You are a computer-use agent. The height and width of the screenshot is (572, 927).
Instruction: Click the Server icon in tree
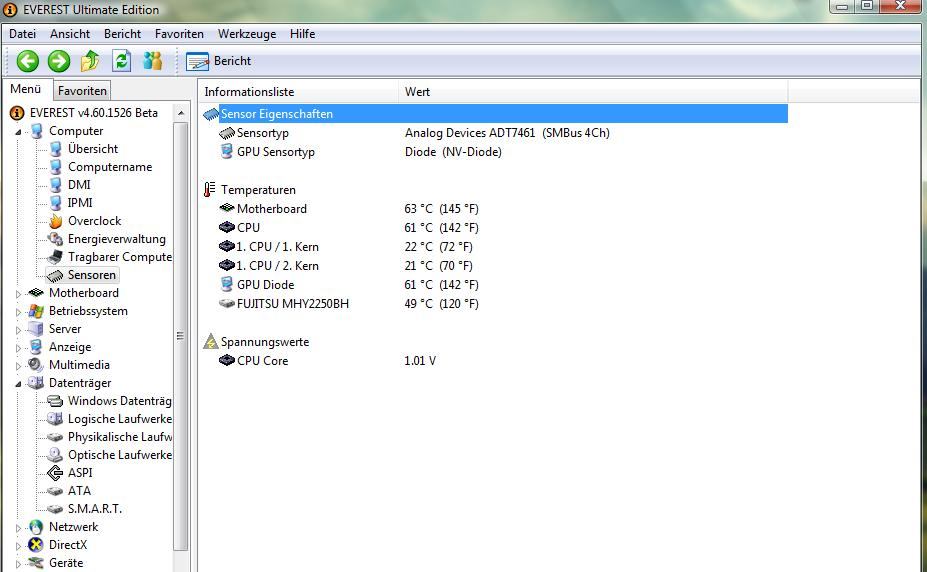(36, 329)
